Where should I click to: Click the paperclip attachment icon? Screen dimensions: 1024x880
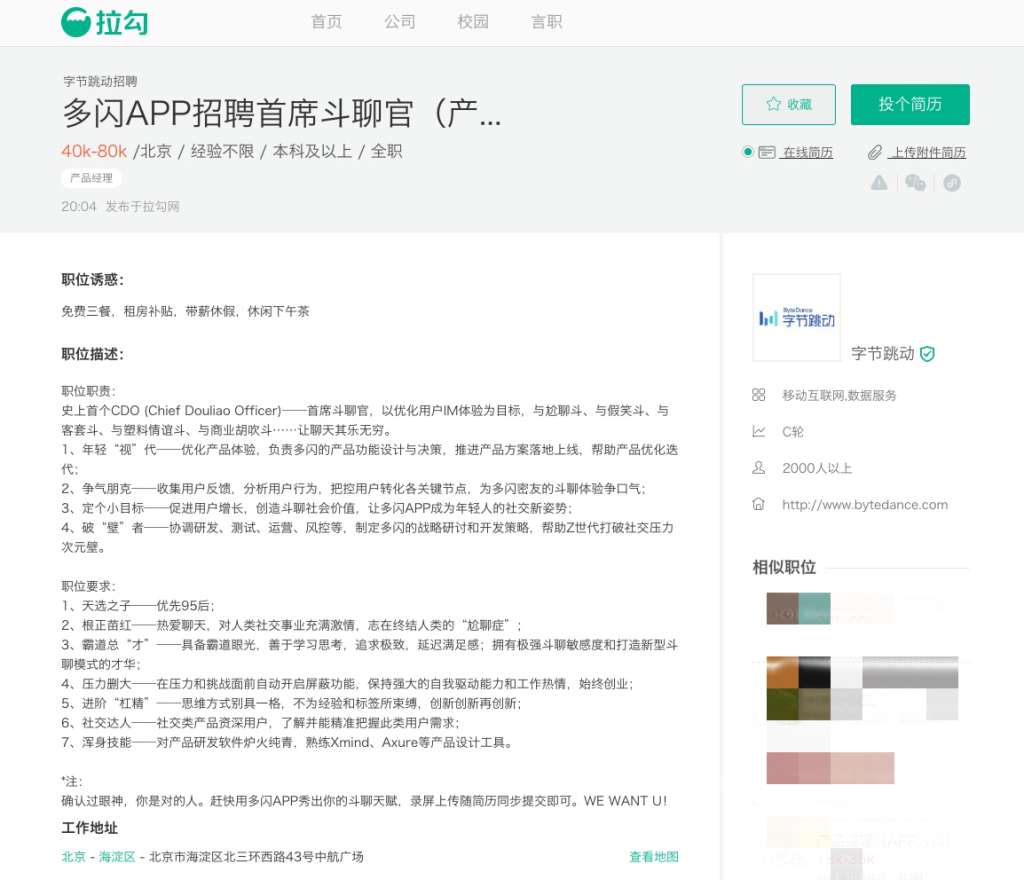click(x=874, y=153)
